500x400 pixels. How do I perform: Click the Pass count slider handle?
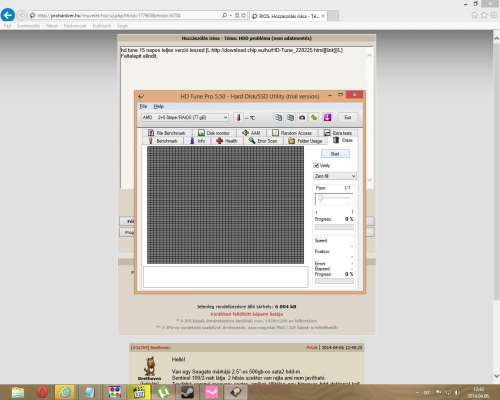coord(321,199)
